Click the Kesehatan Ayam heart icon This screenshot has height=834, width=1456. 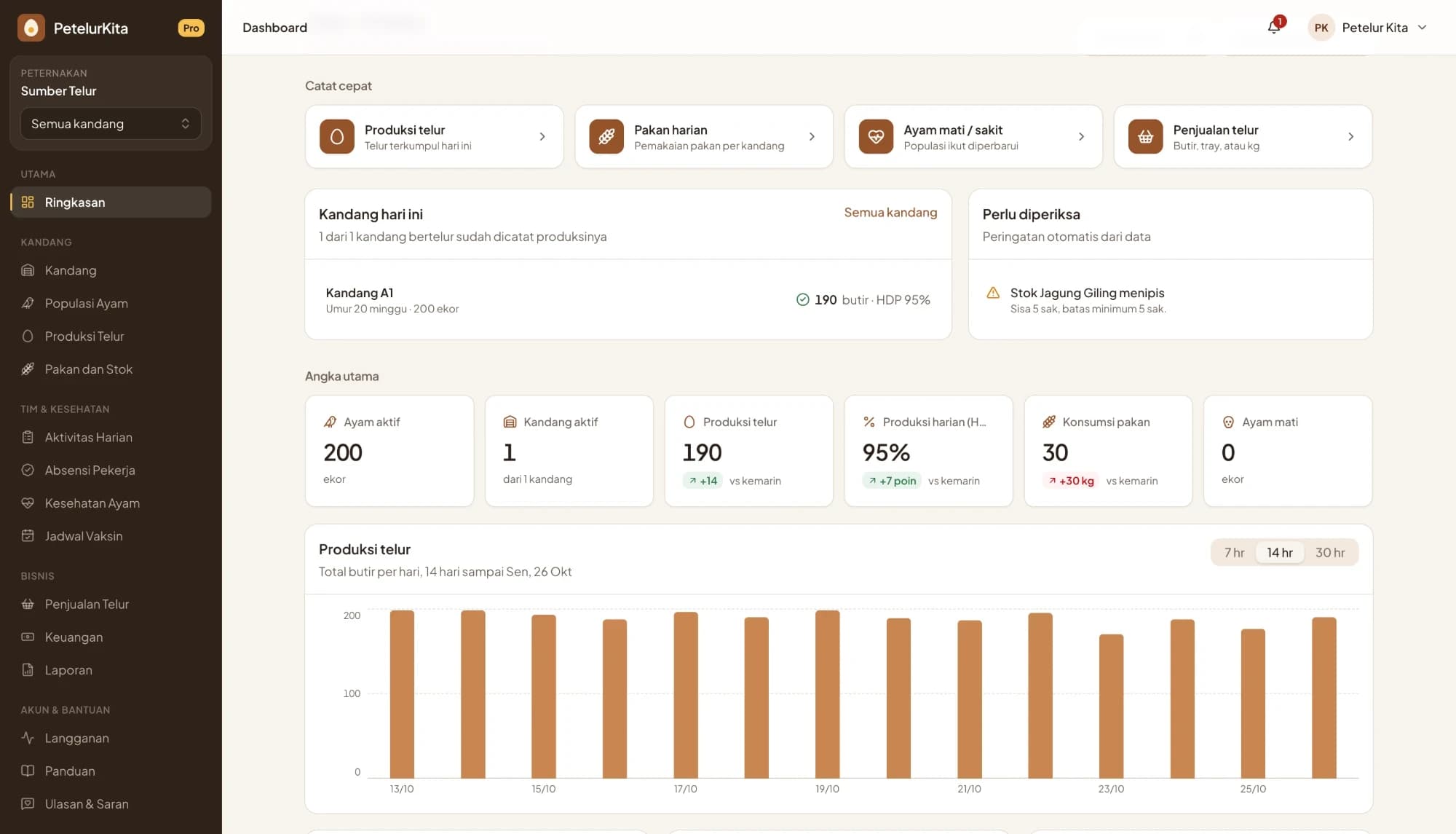(28, 503)
